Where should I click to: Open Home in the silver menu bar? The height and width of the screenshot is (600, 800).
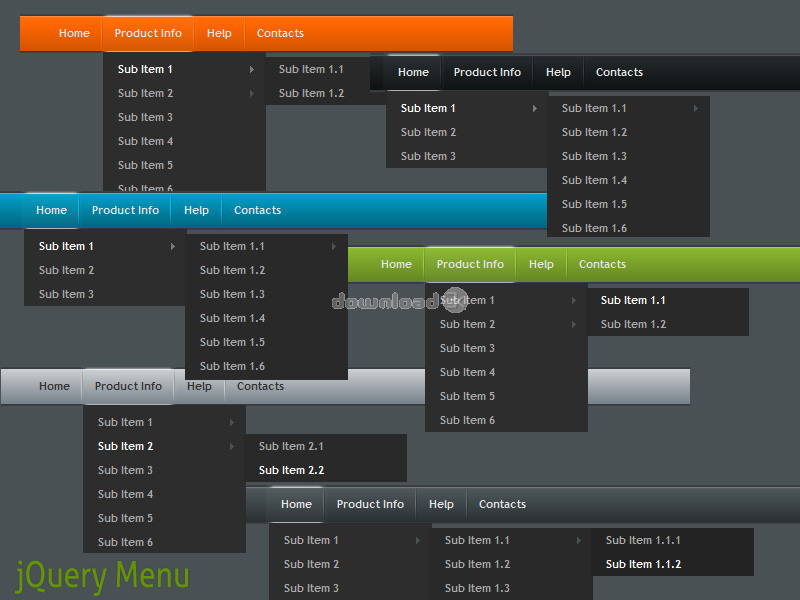pos(55,386)
